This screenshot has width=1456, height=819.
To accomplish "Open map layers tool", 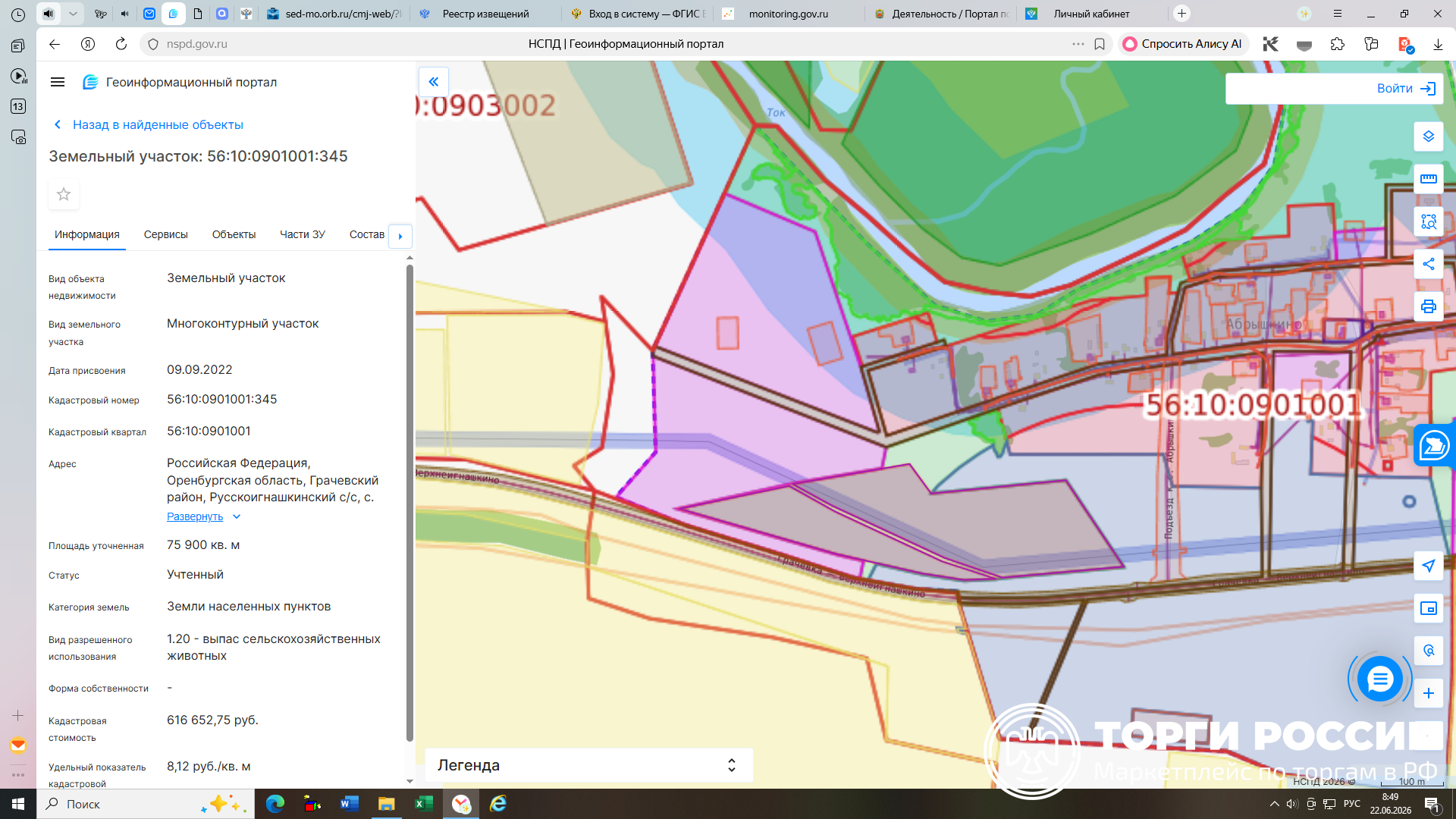I will (1429, 136).
